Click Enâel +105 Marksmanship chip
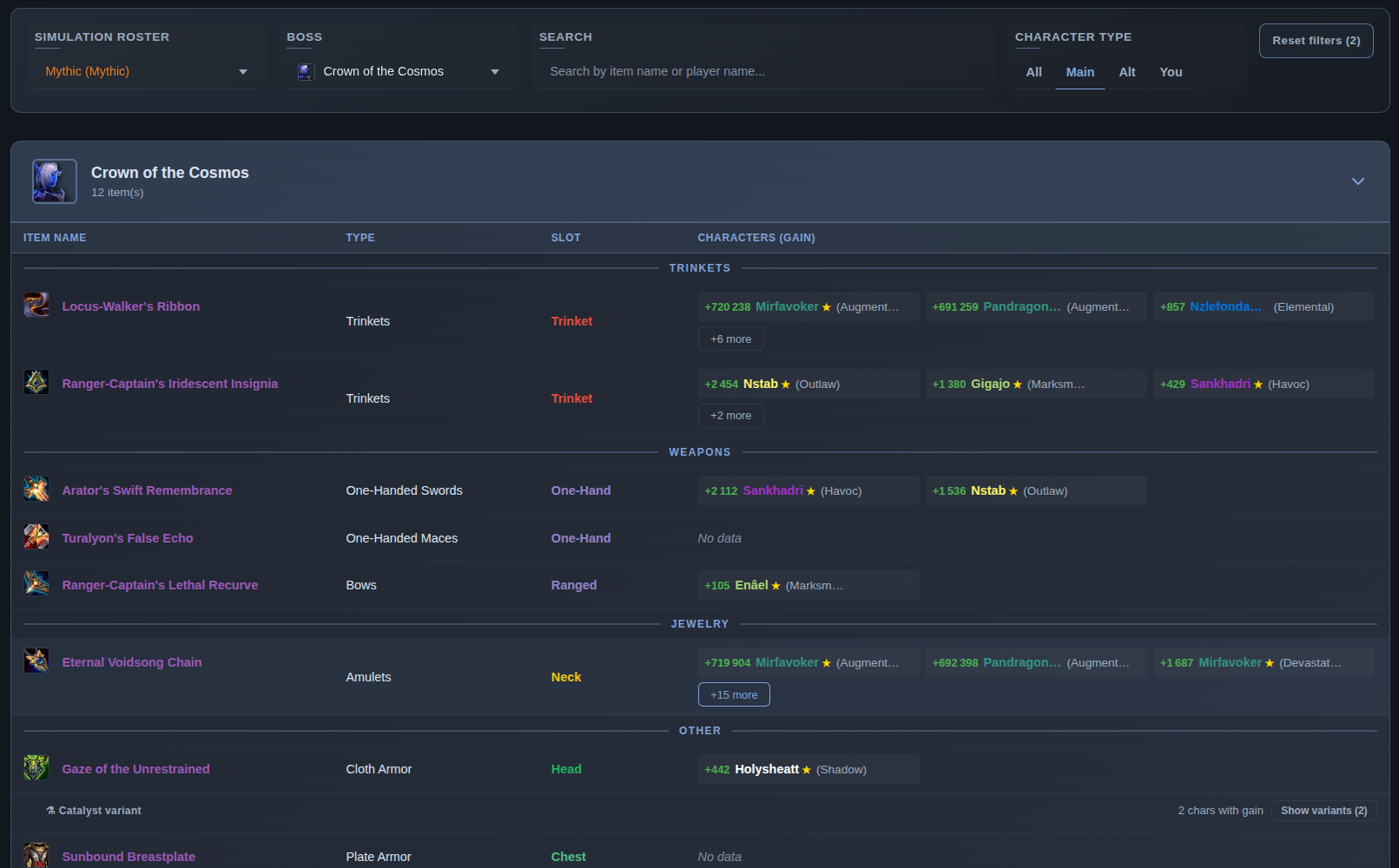Viewport: 1399px width, 868px height. pos(808,585)
